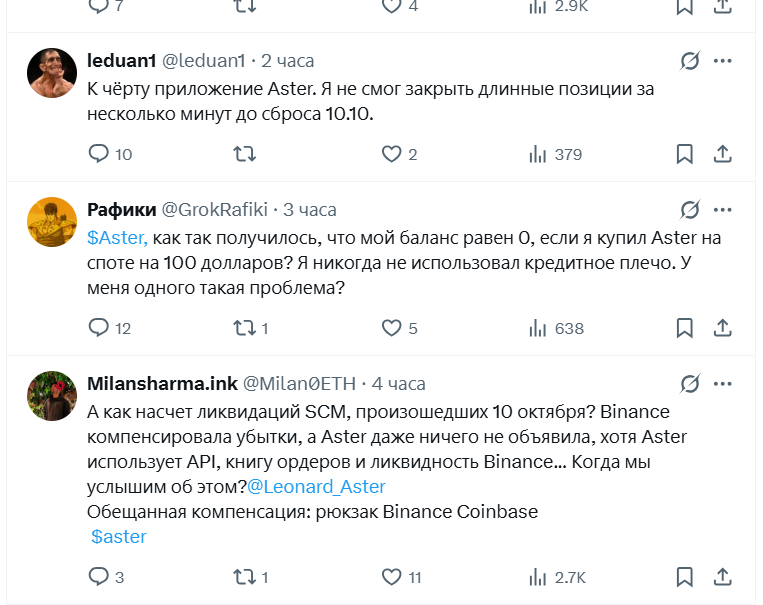Open more options for Milansharma.ink post

click(723, 383)
